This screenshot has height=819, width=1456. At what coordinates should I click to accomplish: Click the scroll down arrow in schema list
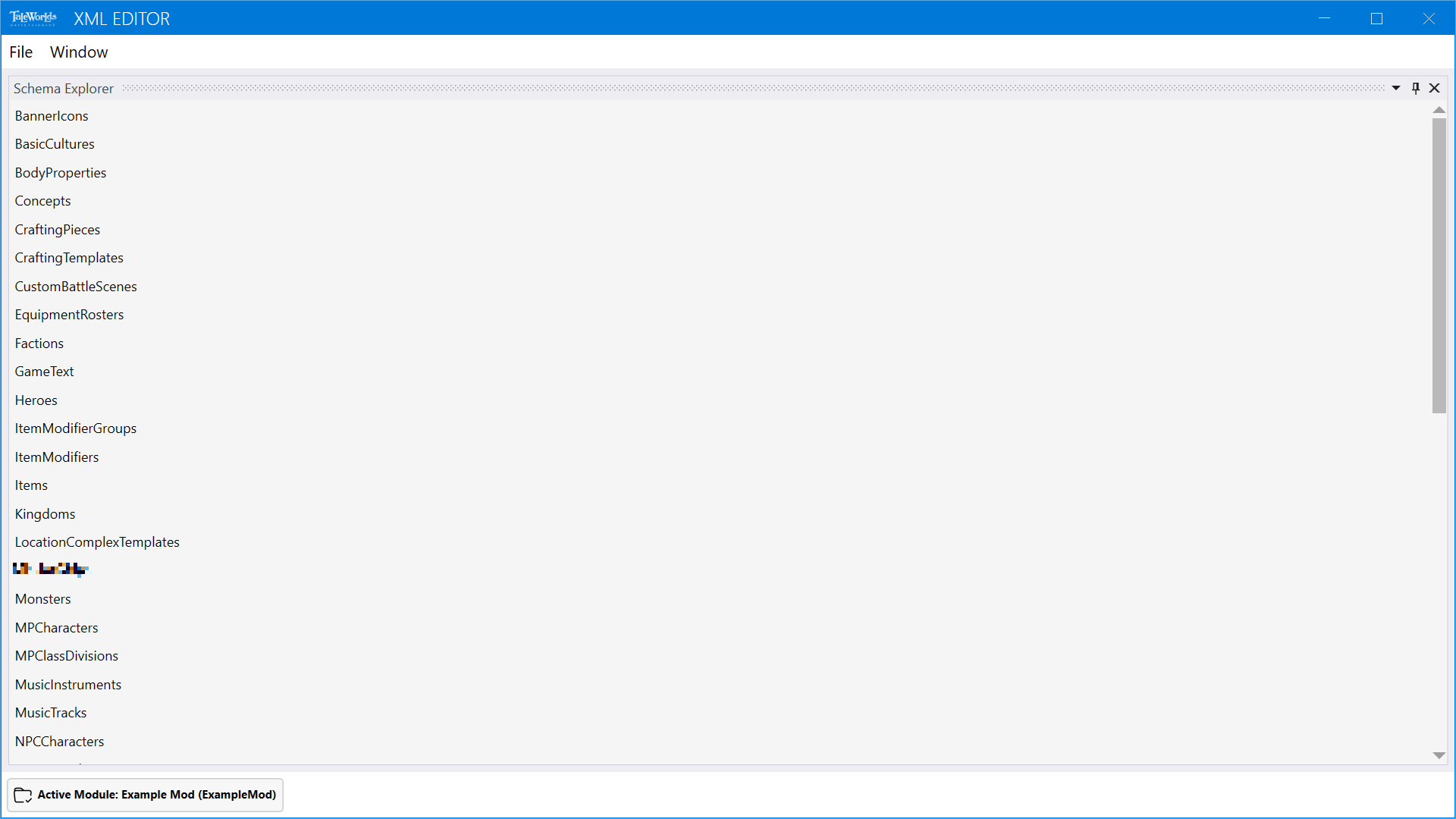pyautogui.click(x=1439, y=755)
